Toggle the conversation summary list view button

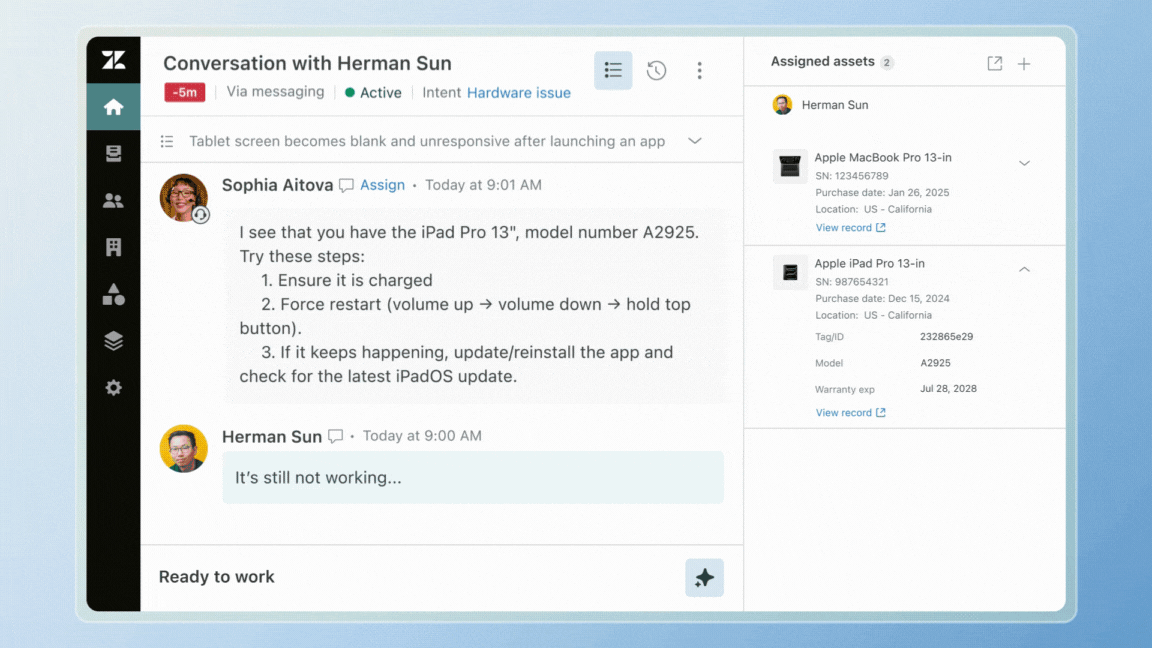click(x=613, y=70)
